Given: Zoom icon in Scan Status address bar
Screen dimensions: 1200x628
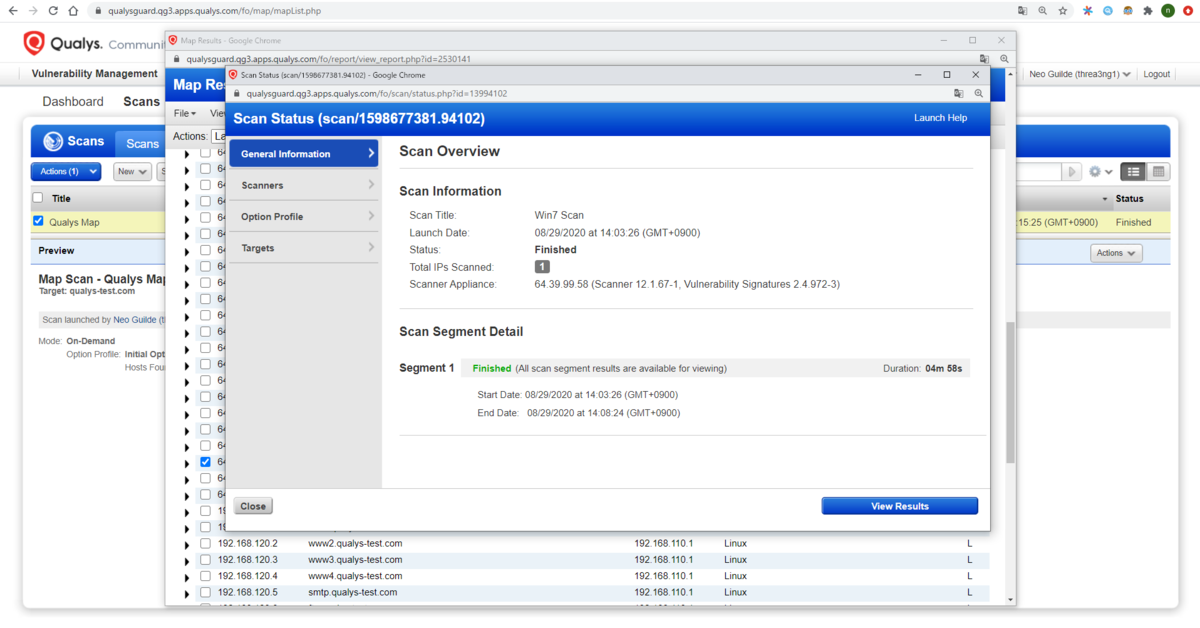Looking at the screenshot, I should pos(979,93).
